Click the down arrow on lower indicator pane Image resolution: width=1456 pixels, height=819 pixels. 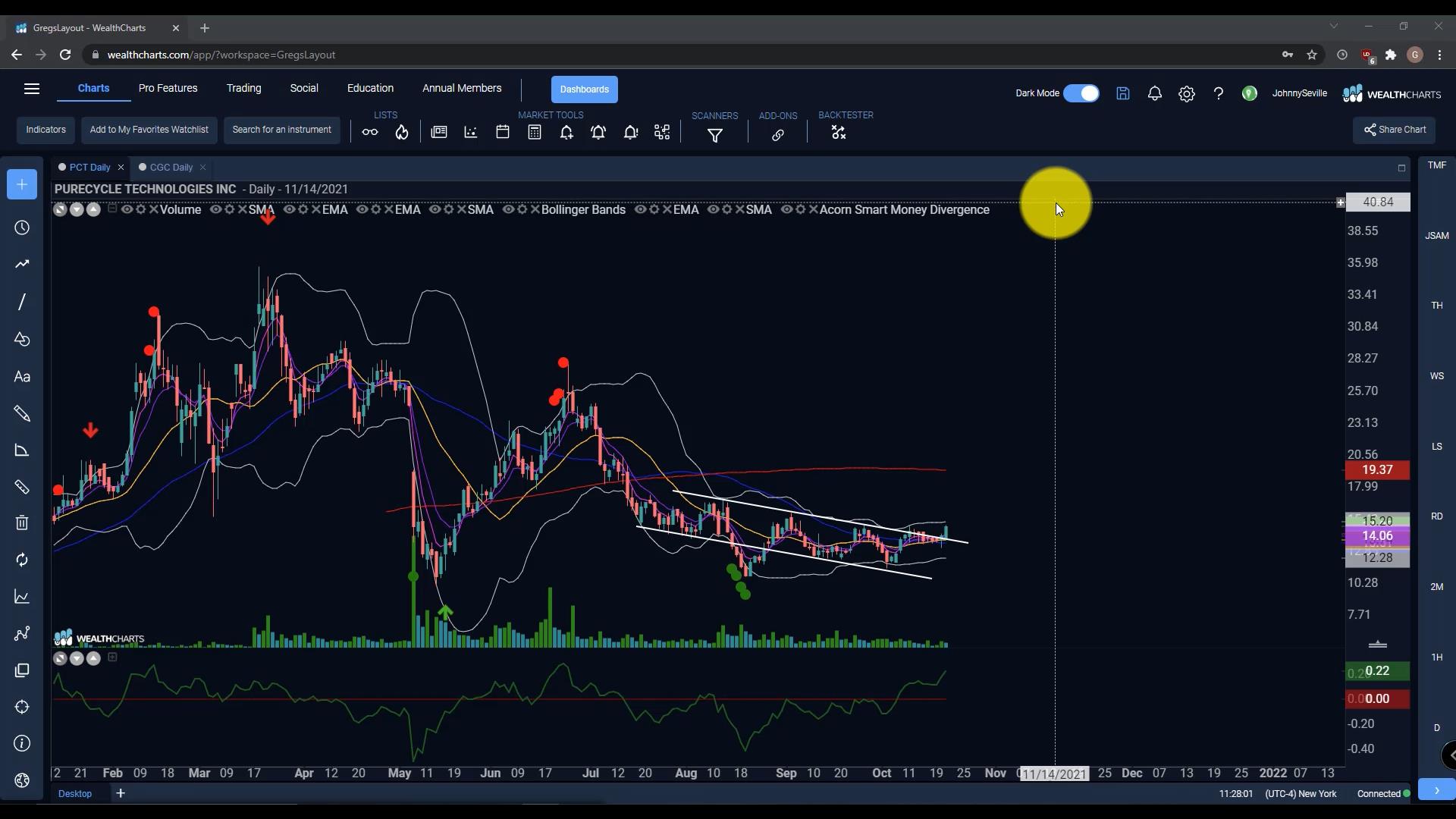77,658
